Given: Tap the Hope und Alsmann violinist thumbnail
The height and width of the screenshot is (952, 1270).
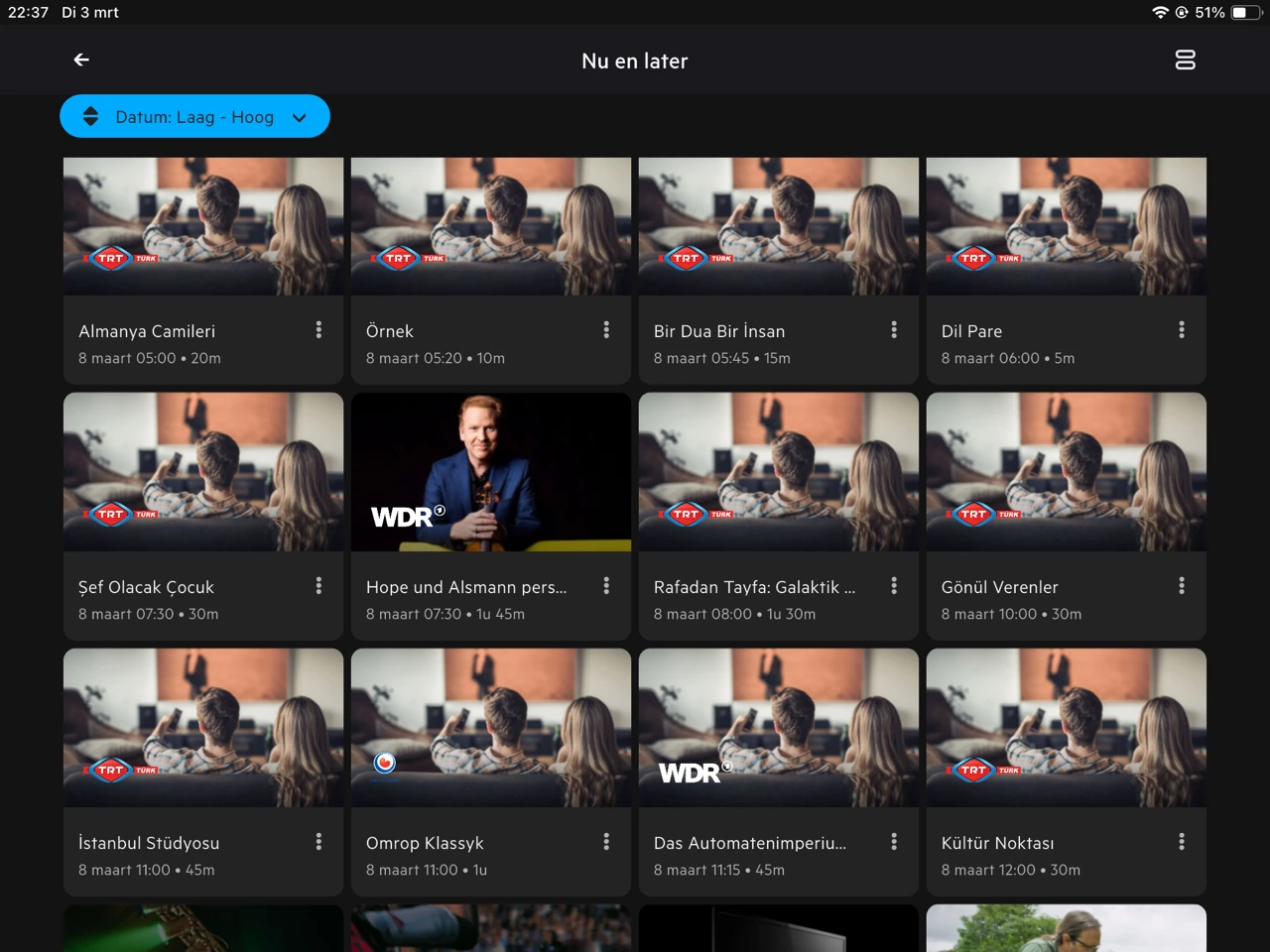Looking at the screenshot, I should click(x=490, y=472).
